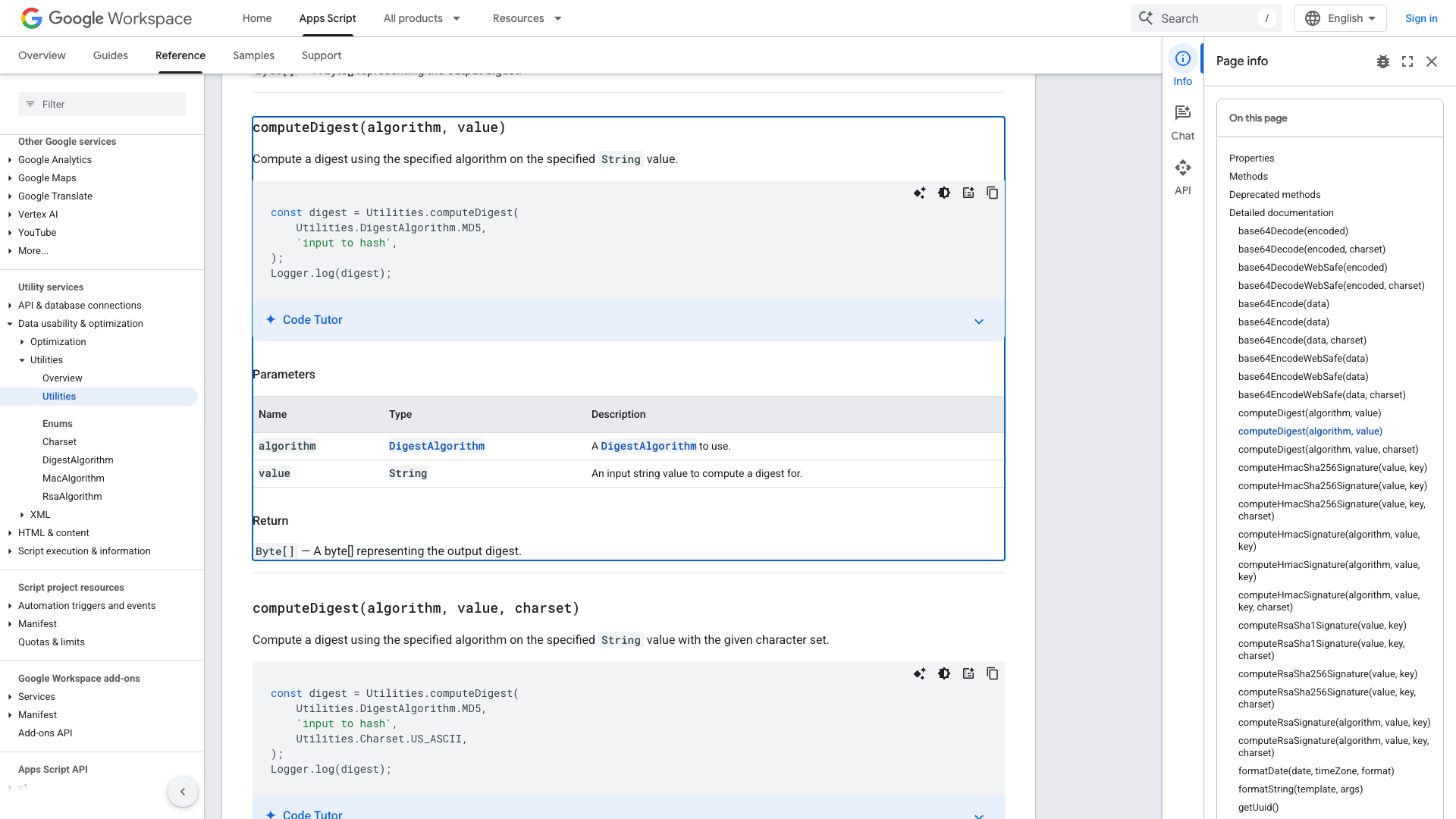1456x819 pixels.
Task: Jump to computeRsaSha1Signature(value, key) entry
Action: 1322,626
